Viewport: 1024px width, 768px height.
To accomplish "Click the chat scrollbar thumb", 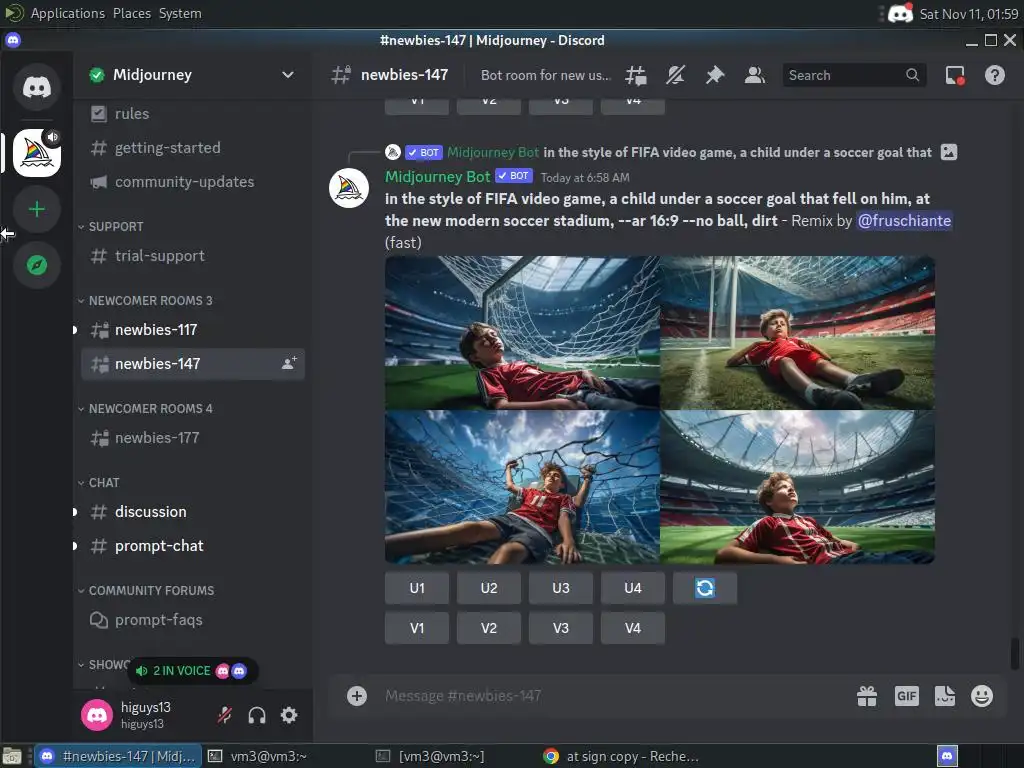I will pos(1015,654).
